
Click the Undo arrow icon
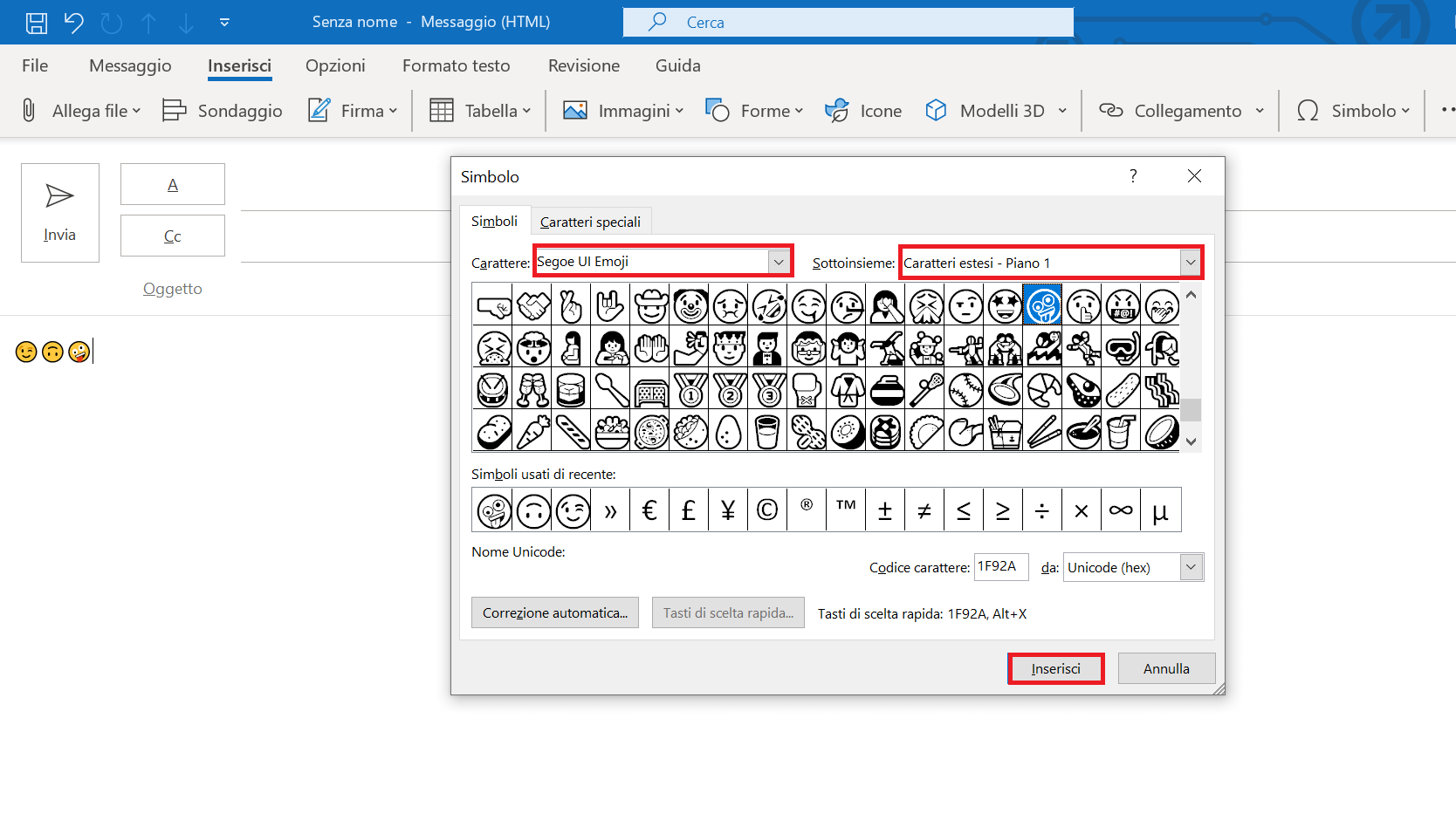(74, 23)
